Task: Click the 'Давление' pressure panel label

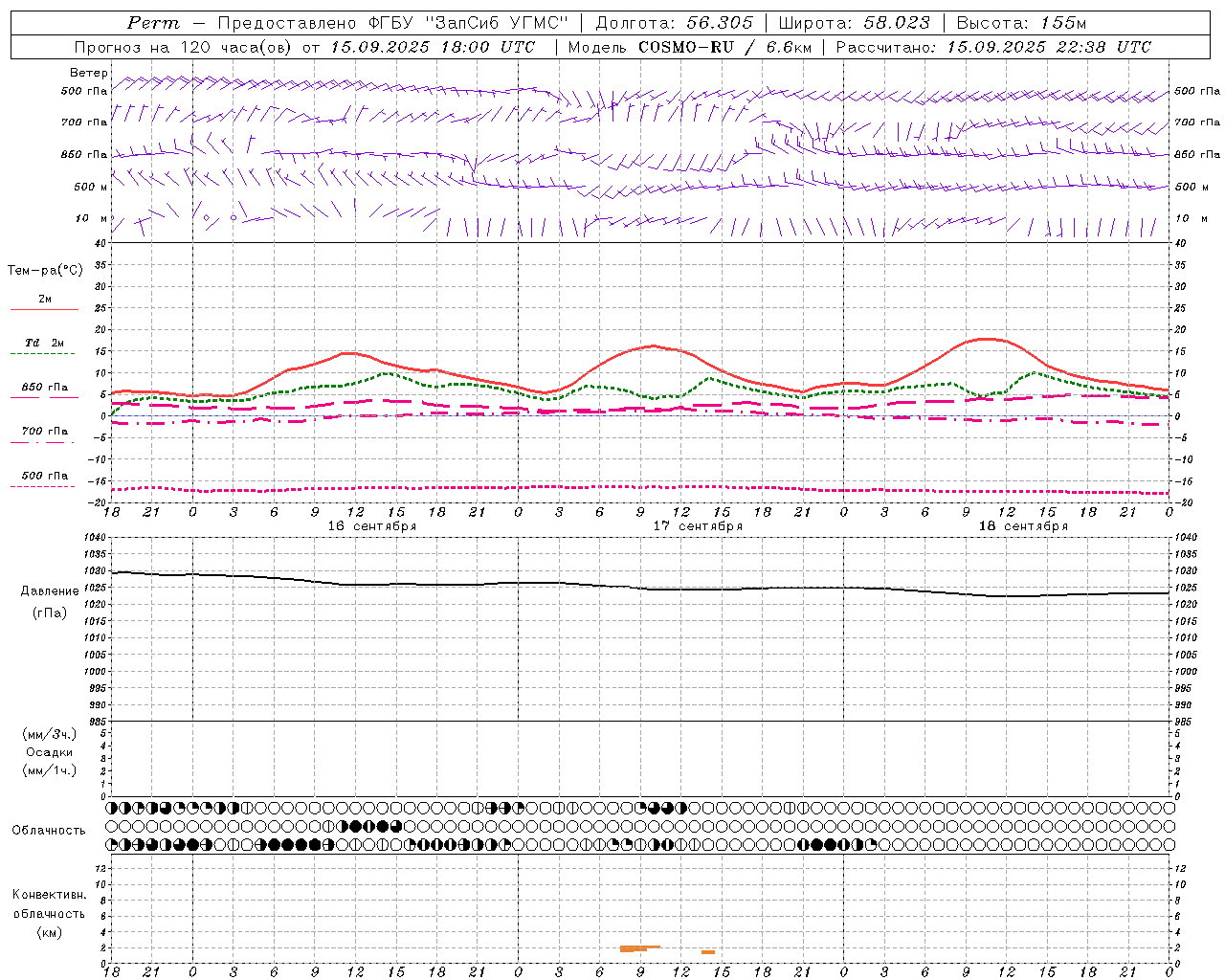Action: [x=50, y=591]
